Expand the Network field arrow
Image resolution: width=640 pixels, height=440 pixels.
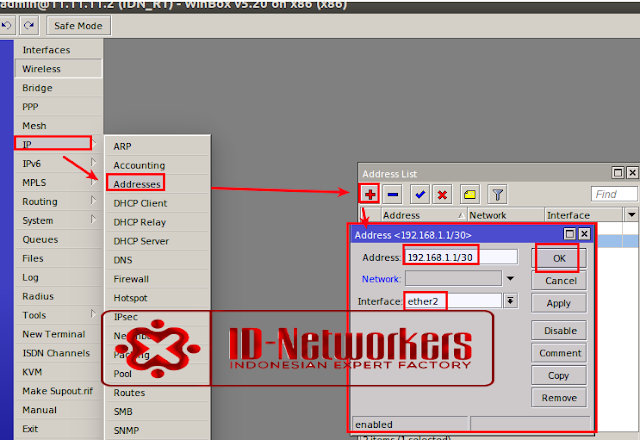click(510, 279)
